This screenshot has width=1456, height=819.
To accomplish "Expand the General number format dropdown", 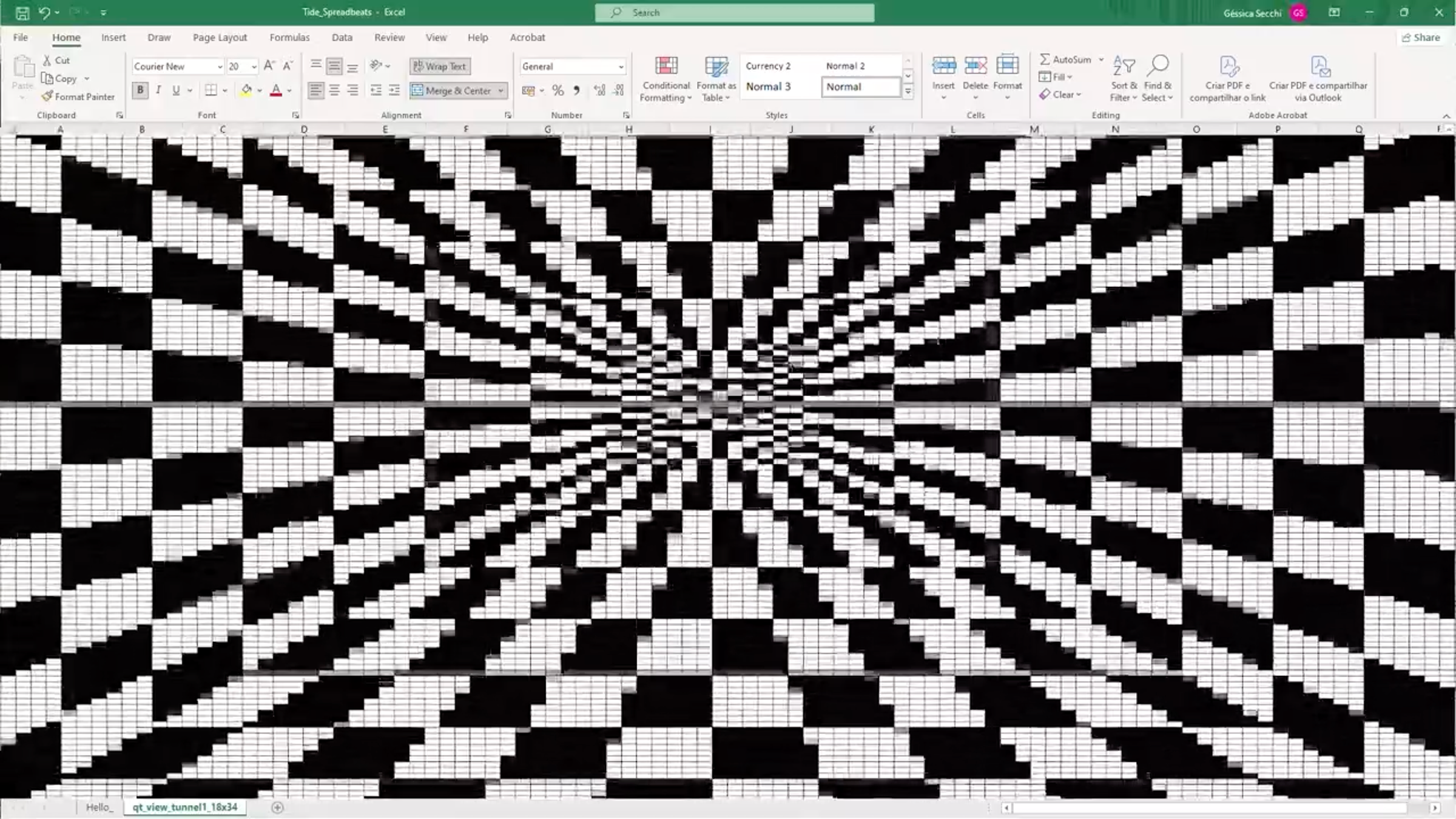I will point(621,67).
